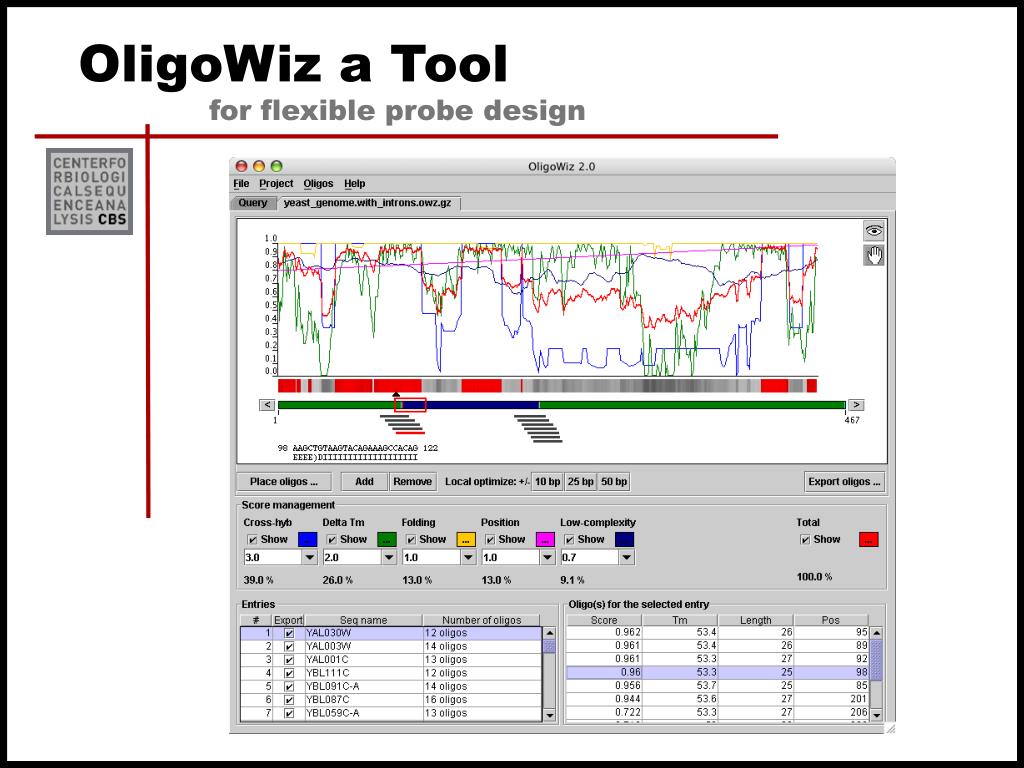Click the Remove button

click(412, 482)
